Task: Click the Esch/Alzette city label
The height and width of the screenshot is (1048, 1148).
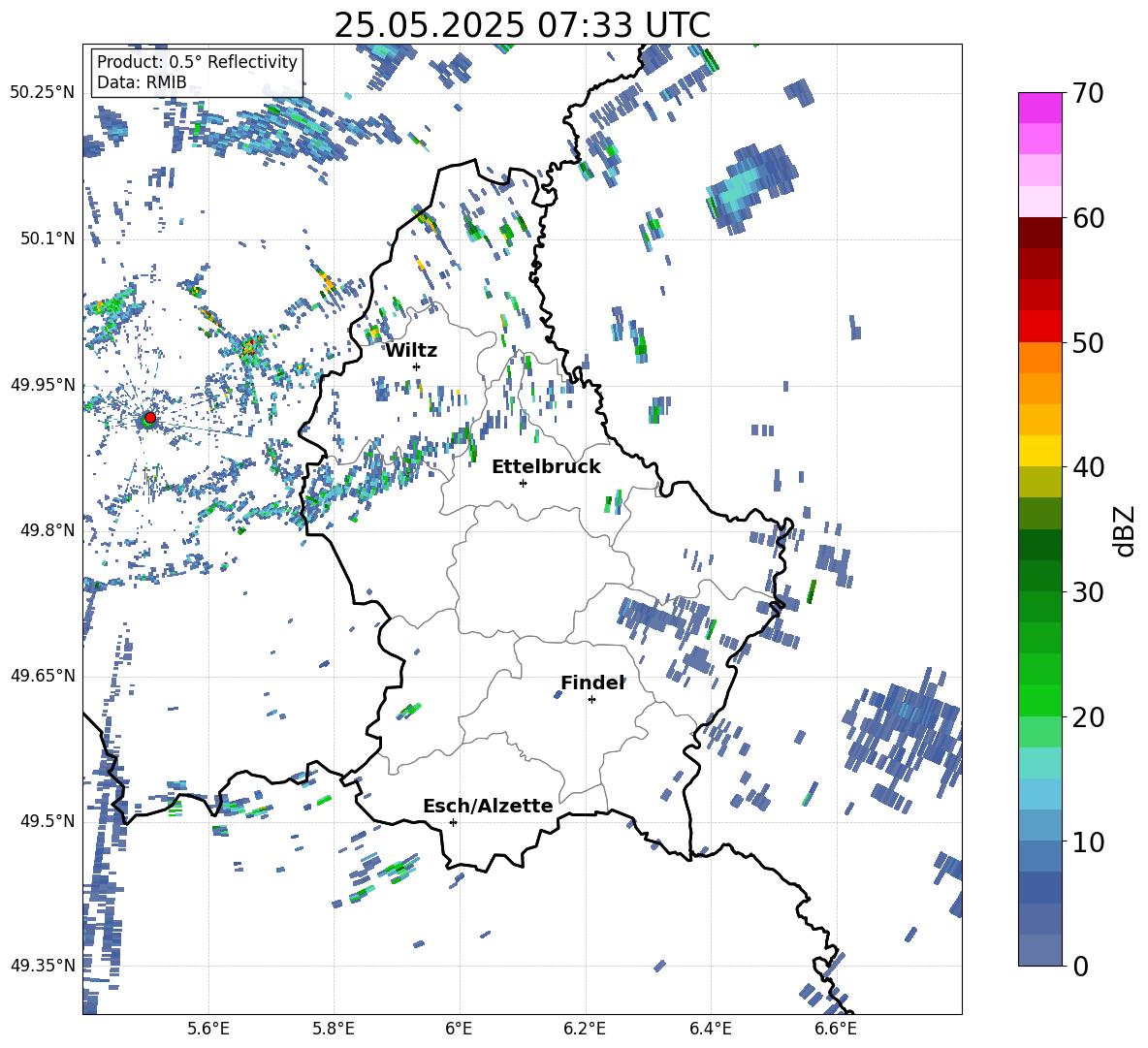Action: click(488, 806)
